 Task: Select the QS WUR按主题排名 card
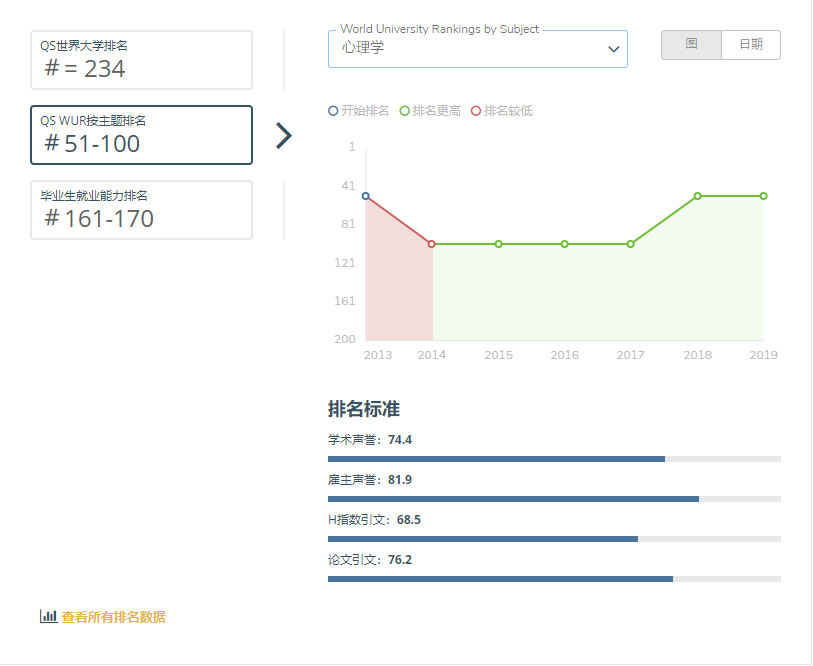(141, 135)
